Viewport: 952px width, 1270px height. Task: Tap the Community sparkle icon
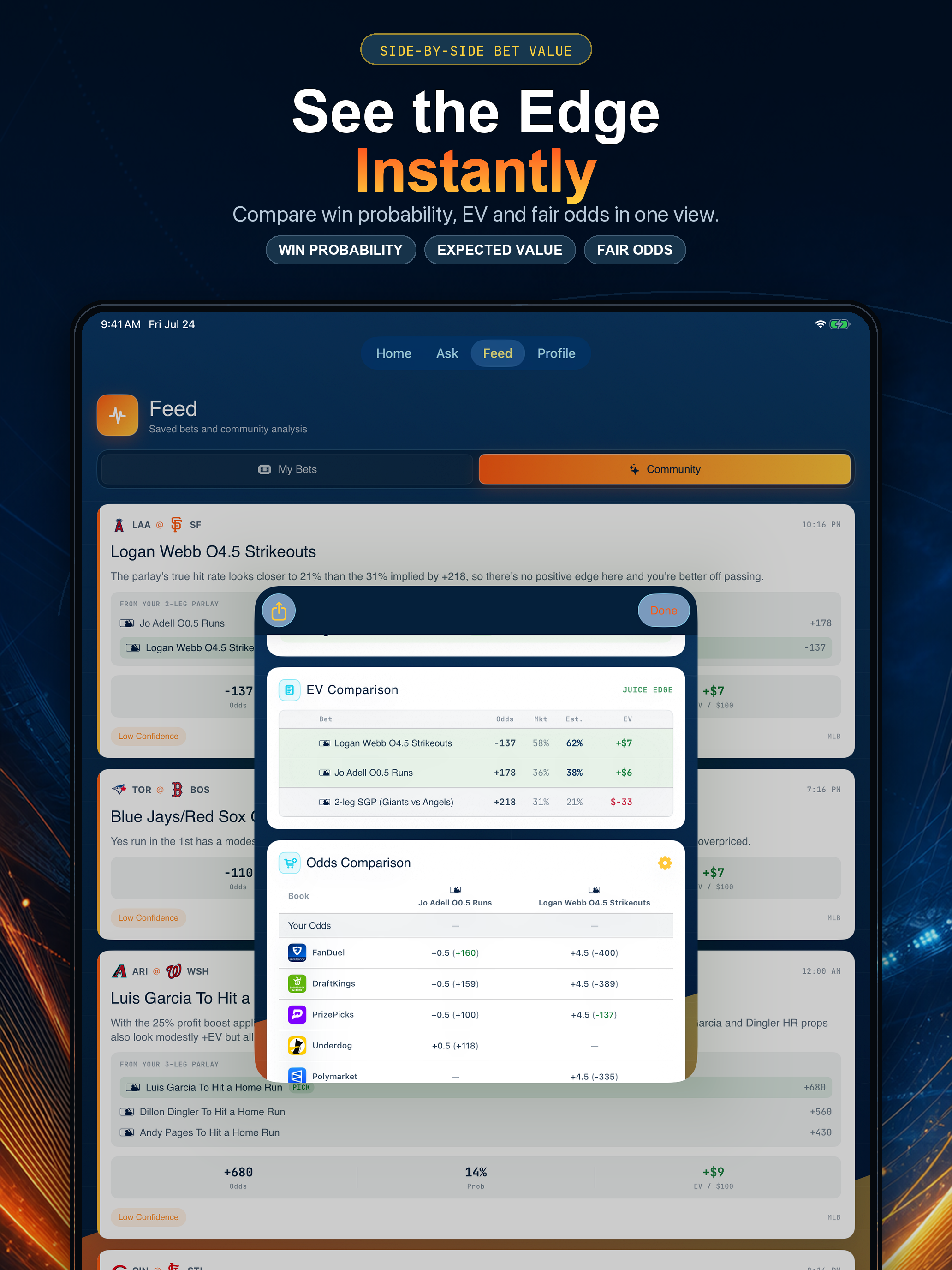click(x=634, y=470)
